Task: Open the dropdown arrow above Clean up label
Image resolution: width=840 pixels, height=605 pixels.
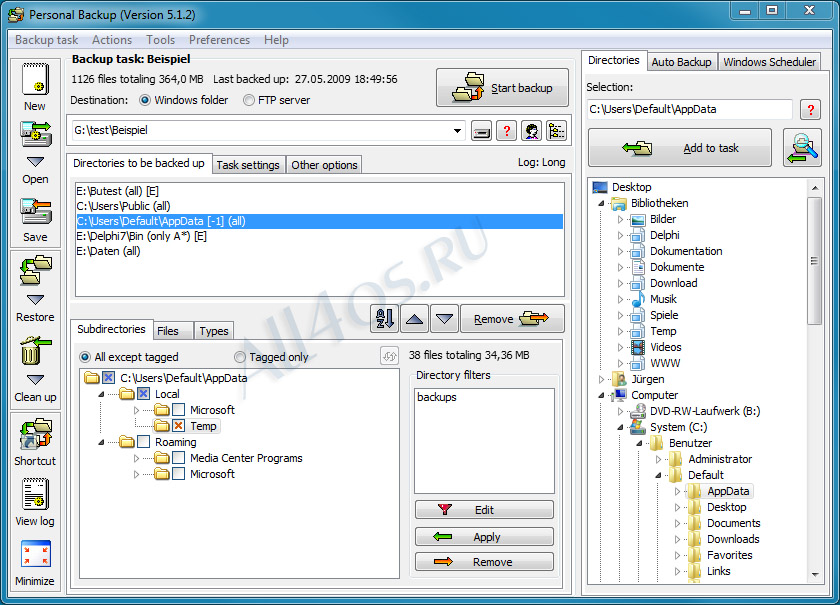Action: click(35, 379)
